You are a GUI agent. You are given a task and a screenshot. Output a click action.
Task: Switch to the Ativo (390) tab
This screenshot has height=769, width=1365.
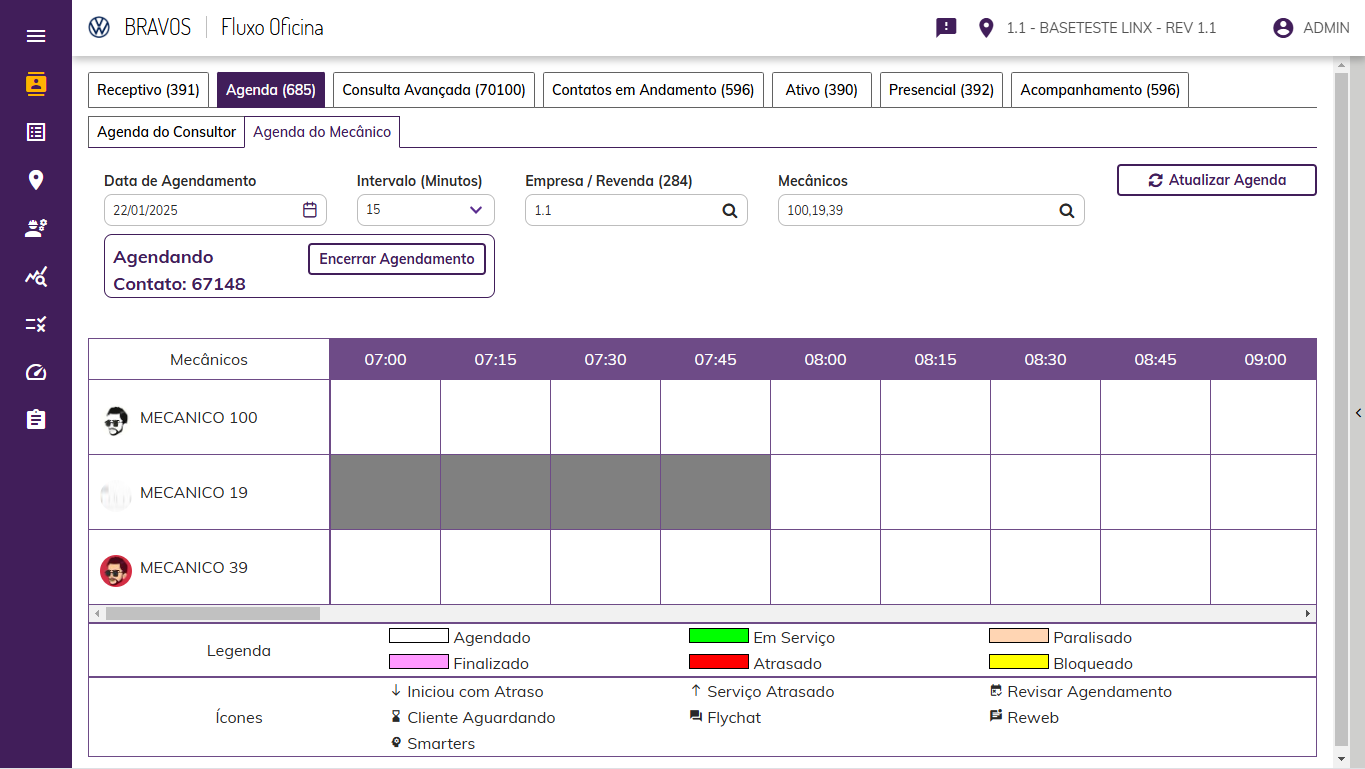pyautogui.click(x=822, y=90)
